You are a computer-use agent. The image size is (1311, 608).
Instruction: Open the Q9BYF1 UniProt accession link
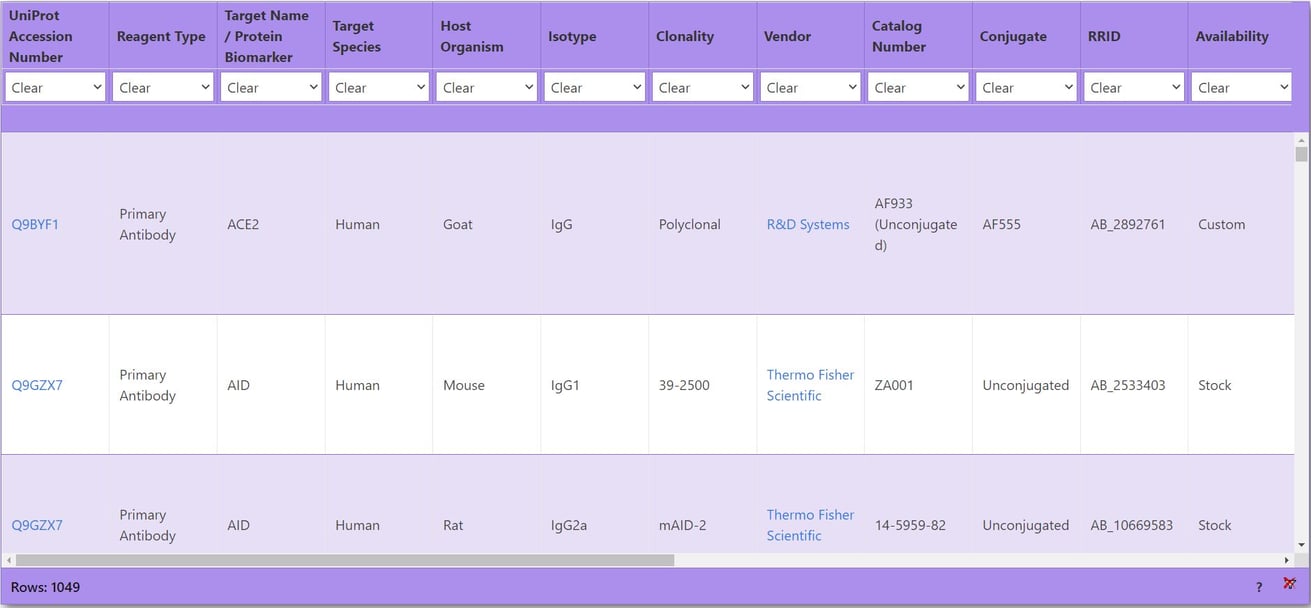(36, 224)
